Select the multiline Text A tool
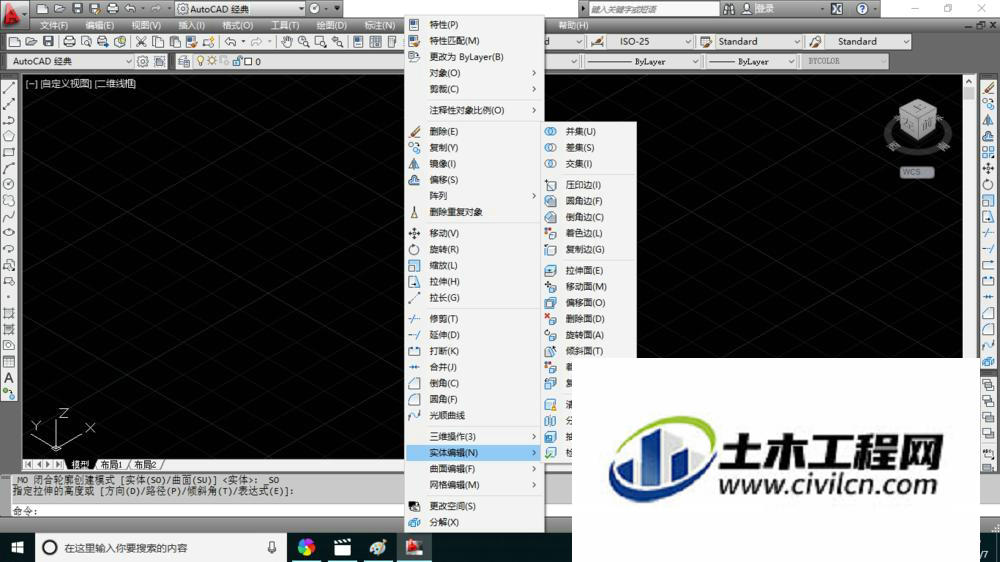 [9, 378]
